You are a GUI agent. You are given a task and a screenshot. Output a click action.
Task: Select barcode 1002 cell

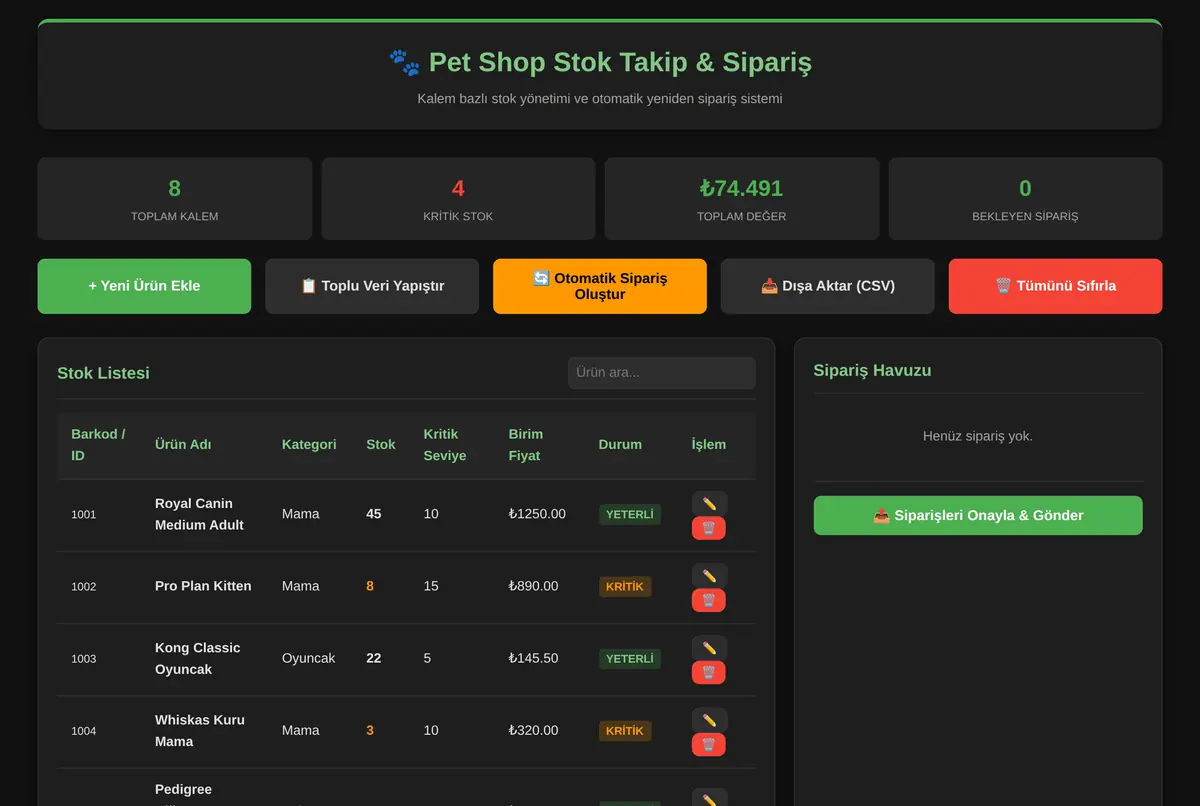click(84, 587)
